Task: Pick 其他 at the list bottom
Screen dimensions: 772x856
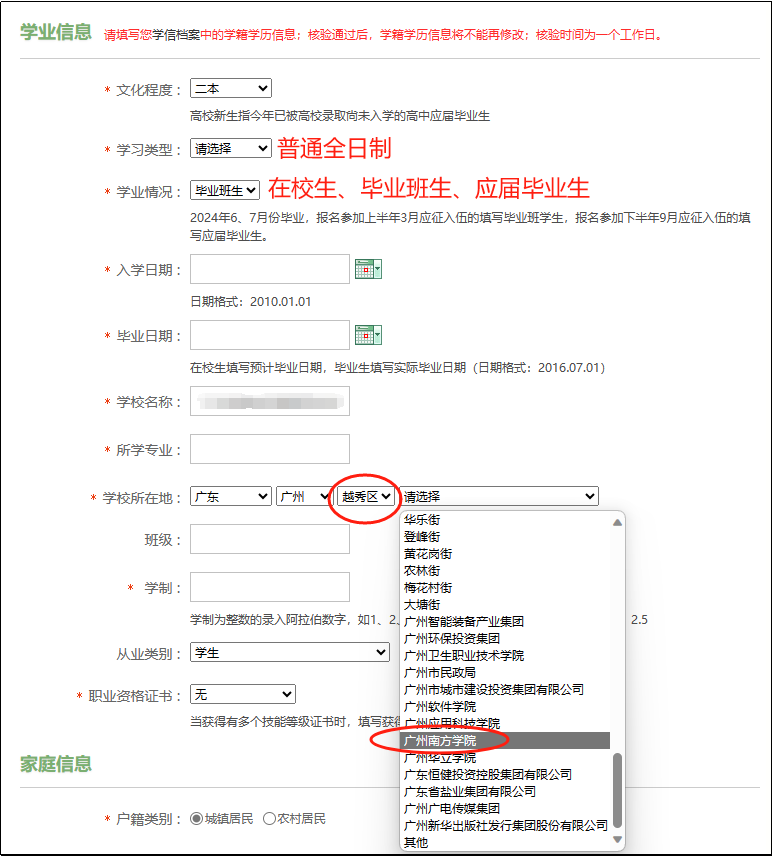Action: coord(415,842)
